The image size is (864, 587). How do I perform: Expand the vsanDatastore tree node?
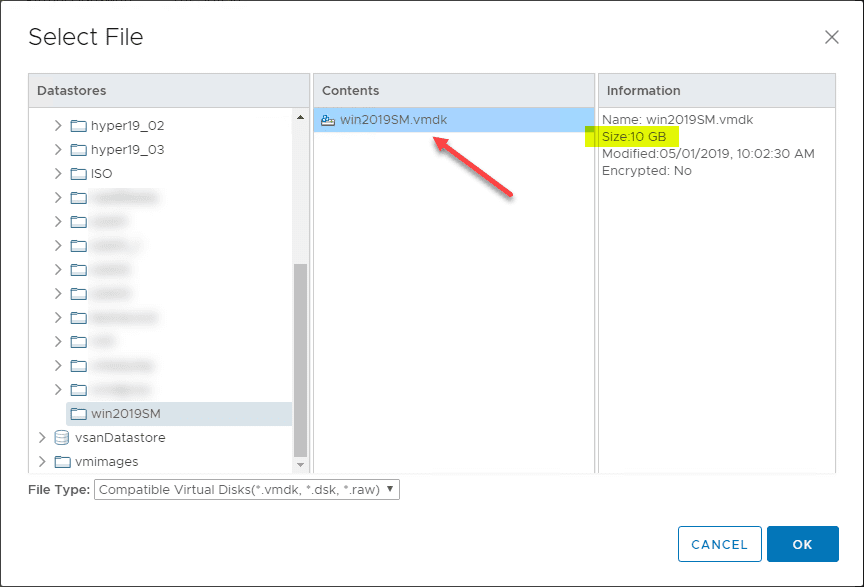coord(42,437)
